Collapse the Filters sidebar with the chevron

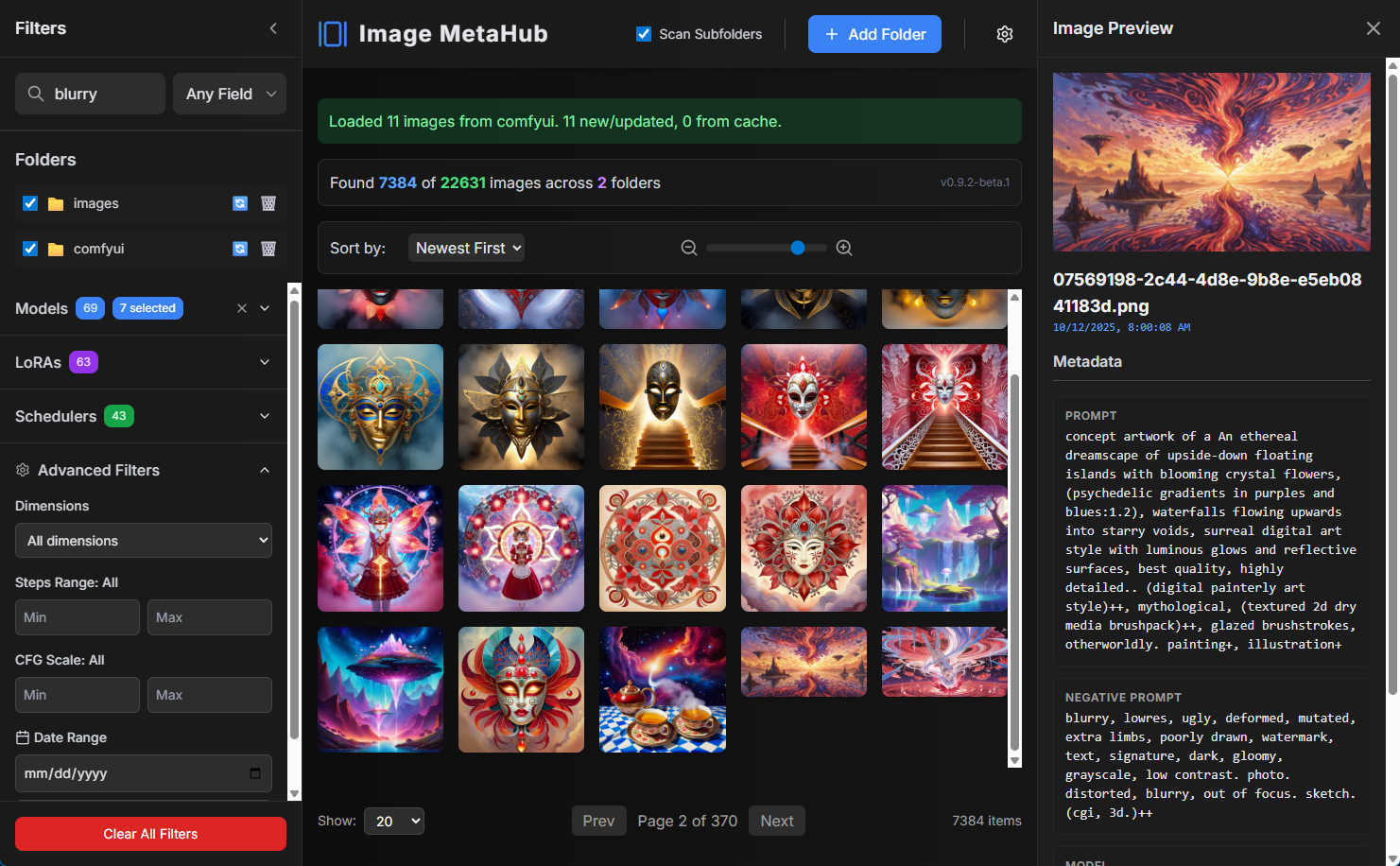[x=273, y=28]
